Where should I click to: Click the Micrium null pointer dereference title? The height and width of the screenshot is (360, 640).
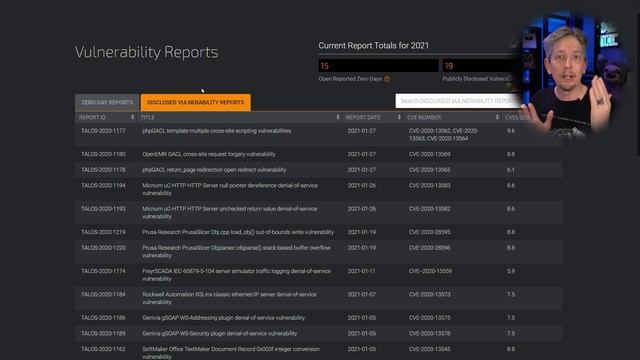point(230,189)
